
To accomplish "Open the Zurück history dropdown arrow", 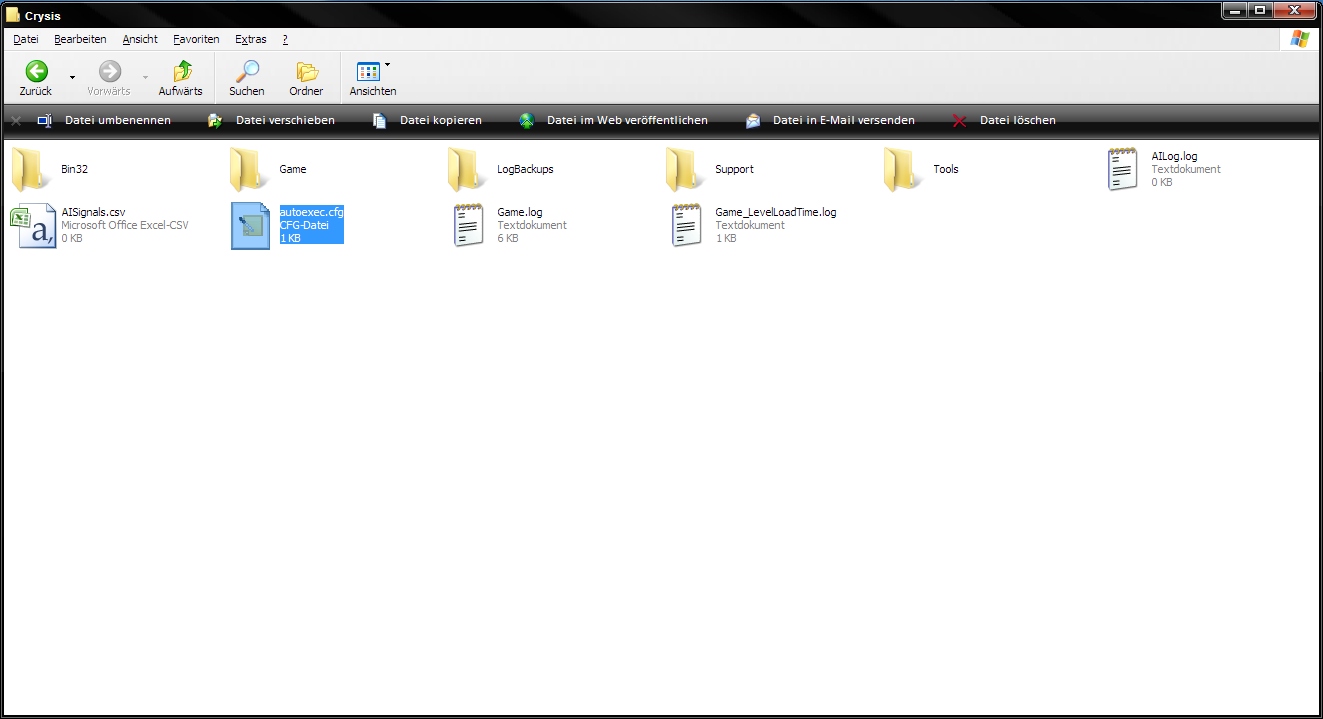I will pyautogui.click(x=72, y=77).
